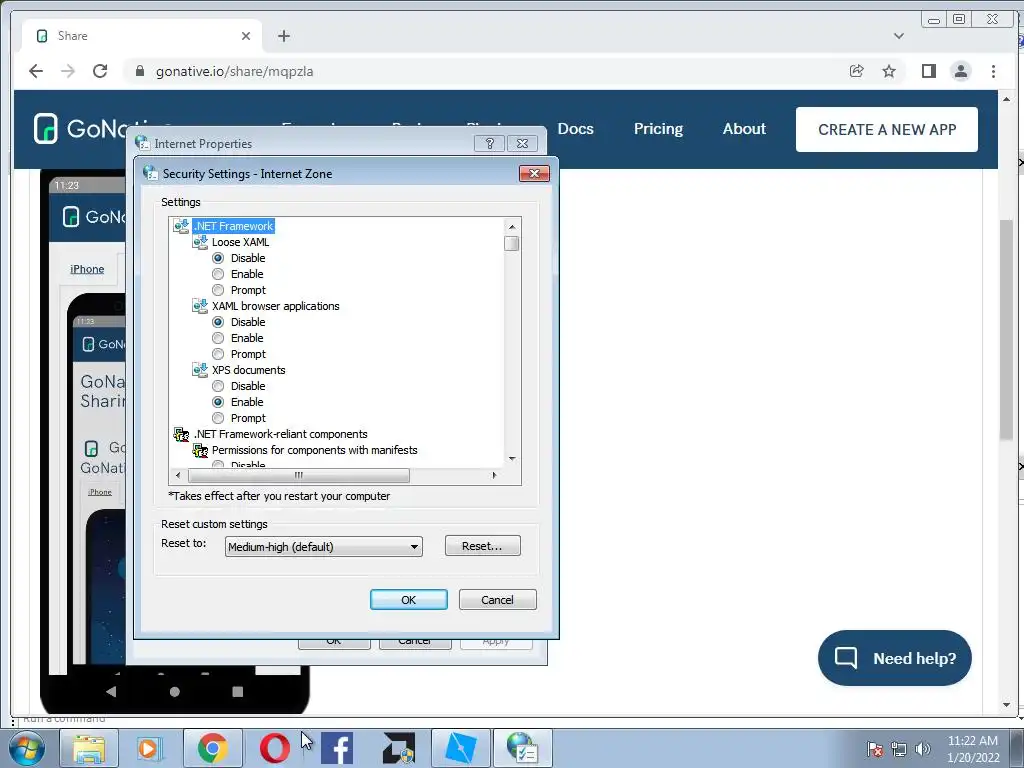This screenshot has height=768, width=1024.
Task: Reload the gonative.io page
Action: pos(100,71)
